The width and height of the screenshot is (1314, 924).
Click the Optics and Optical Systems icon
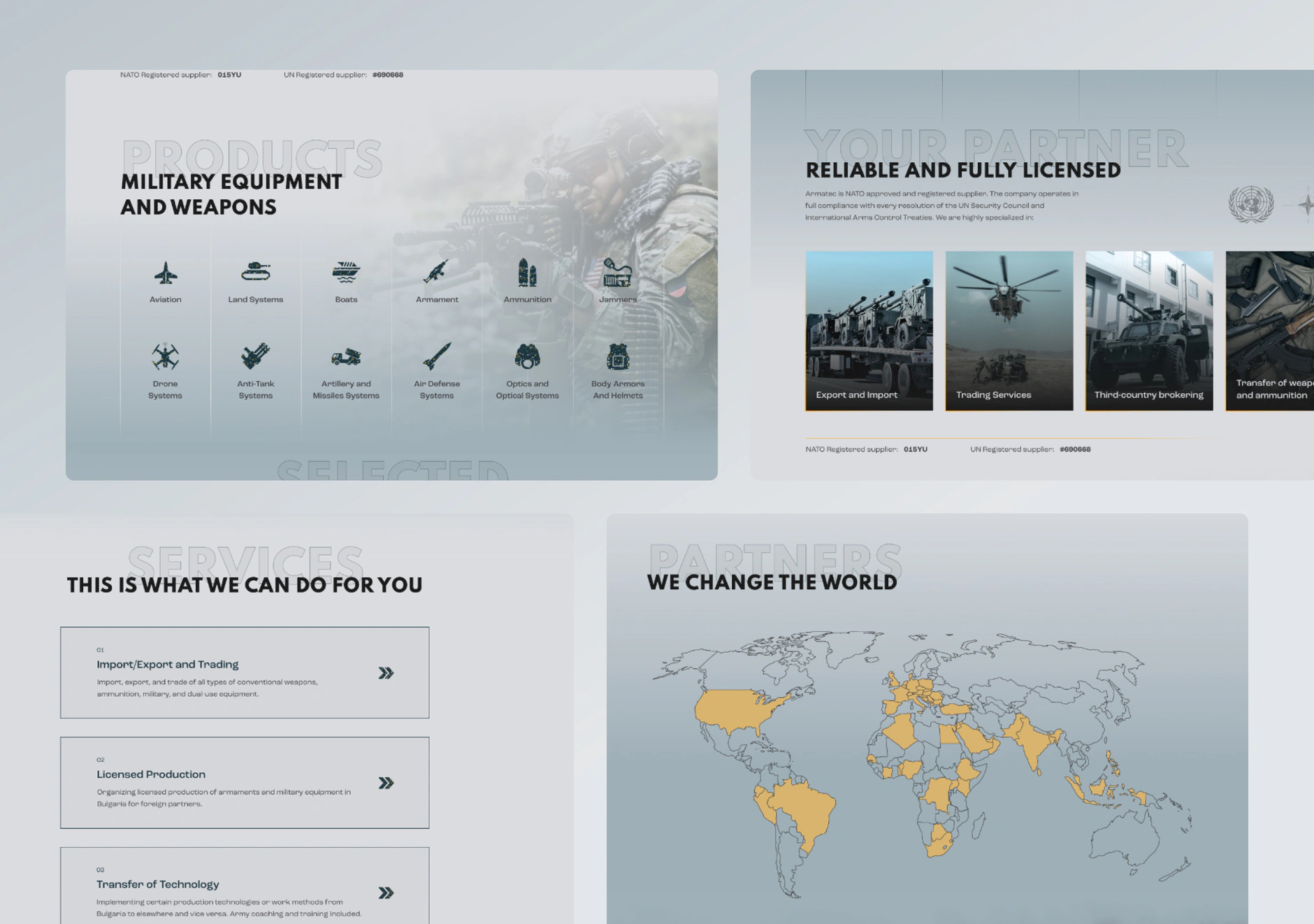click(527, 356)
